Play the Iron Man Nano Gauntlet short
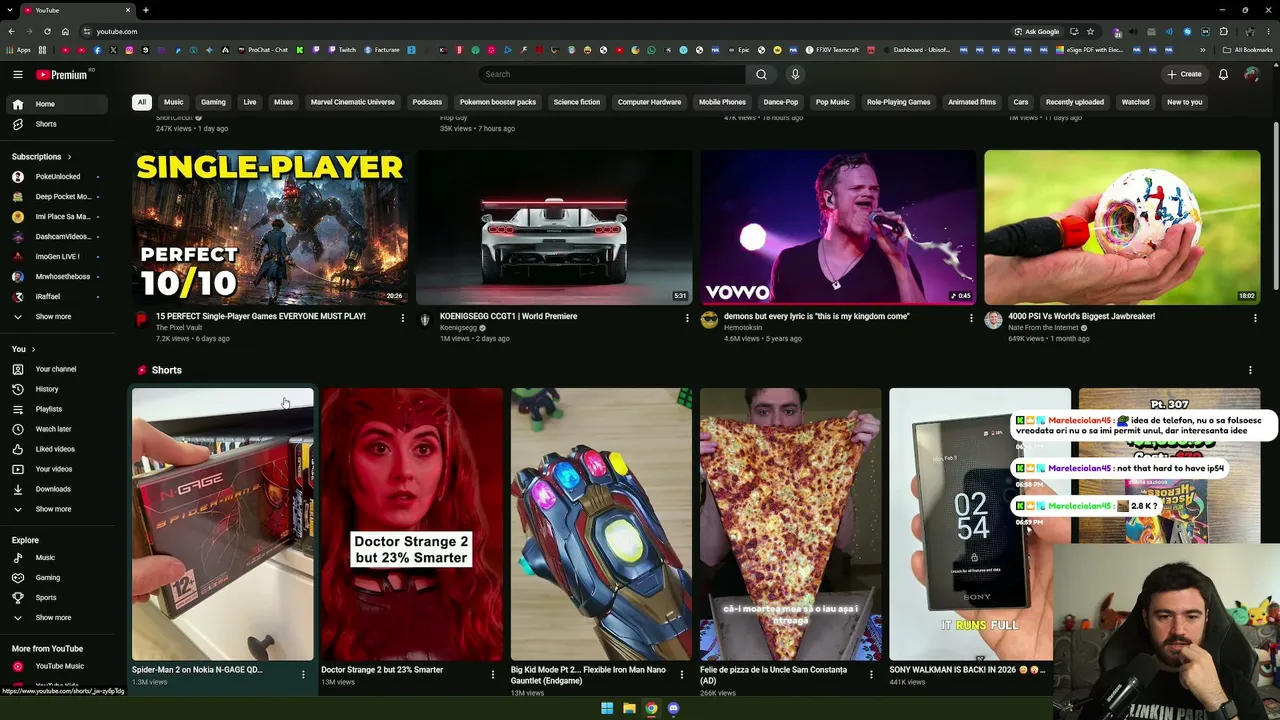Screen dimensions: 1280x720 601,524
